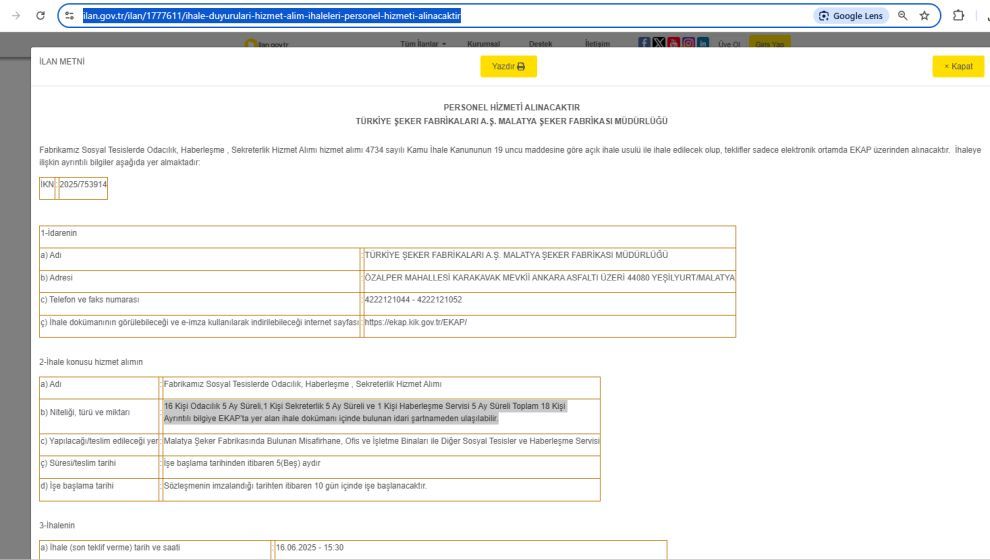
Task: Open site information icon in address bar
Action: pos(69,16)
